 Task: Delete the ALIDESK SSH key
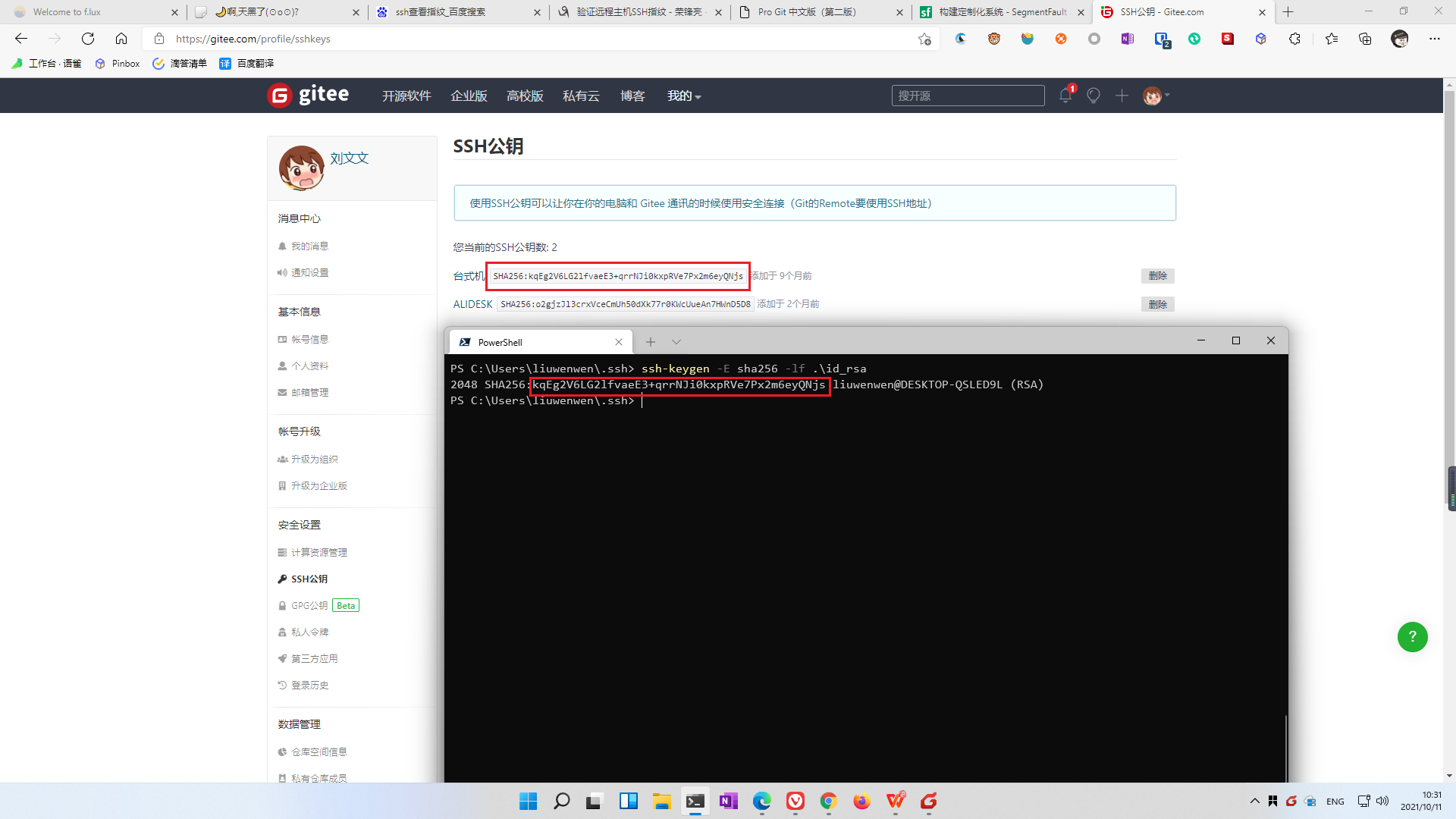pyautogui.click(x=1157, y=304)
